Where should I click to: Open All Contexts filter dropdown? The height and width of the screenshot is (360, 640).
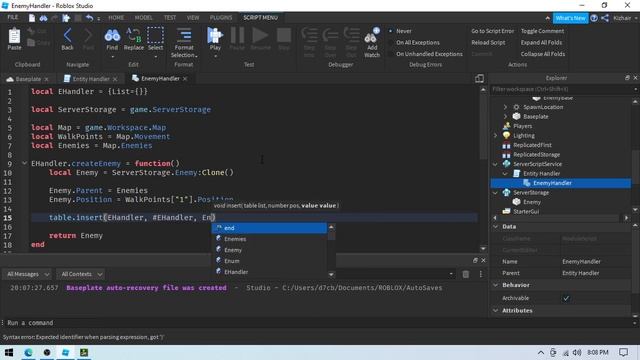81,274
